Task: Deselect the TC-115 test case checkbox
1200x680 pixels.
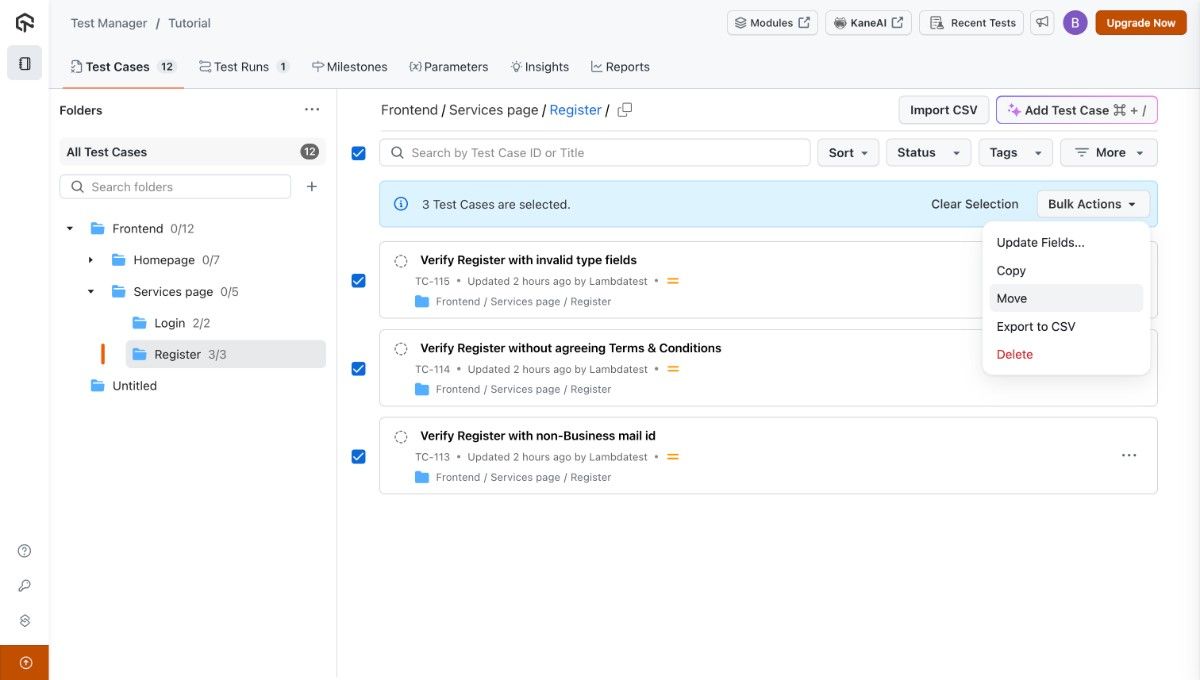Action: click(x=359, y=281)
